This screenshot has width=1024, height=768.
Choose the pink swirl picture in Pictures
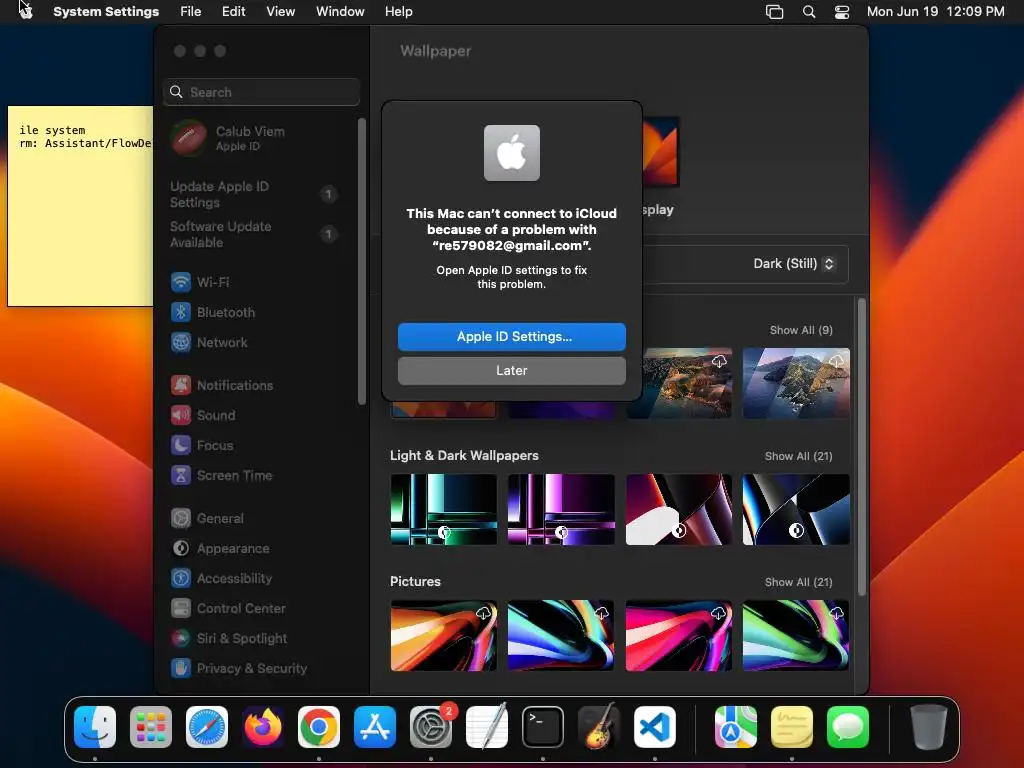(679, 635)
